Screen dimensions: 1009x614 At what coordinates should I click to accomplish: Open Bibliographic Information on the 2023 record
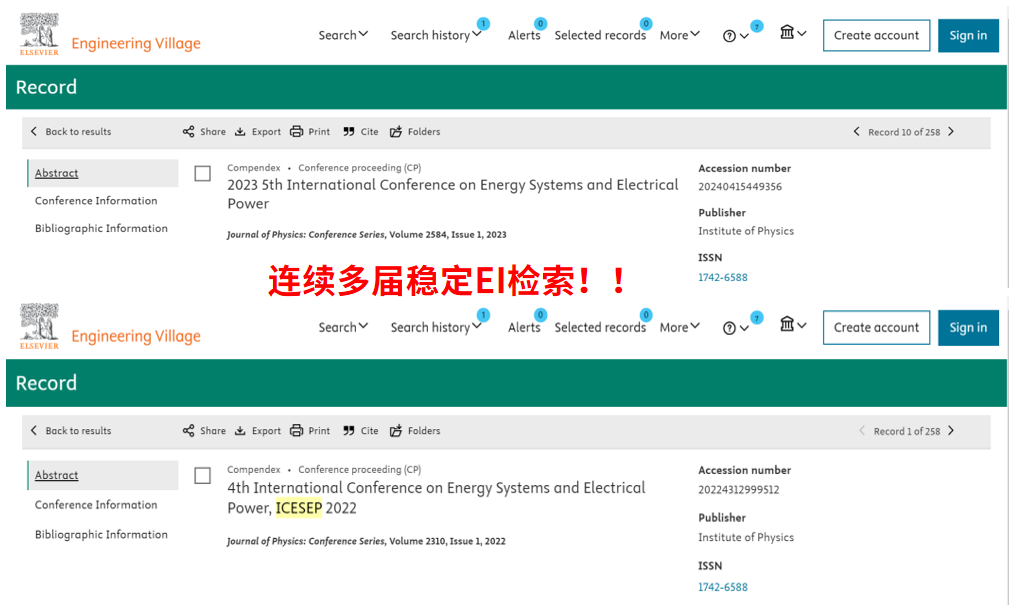[x=101, y=228]
